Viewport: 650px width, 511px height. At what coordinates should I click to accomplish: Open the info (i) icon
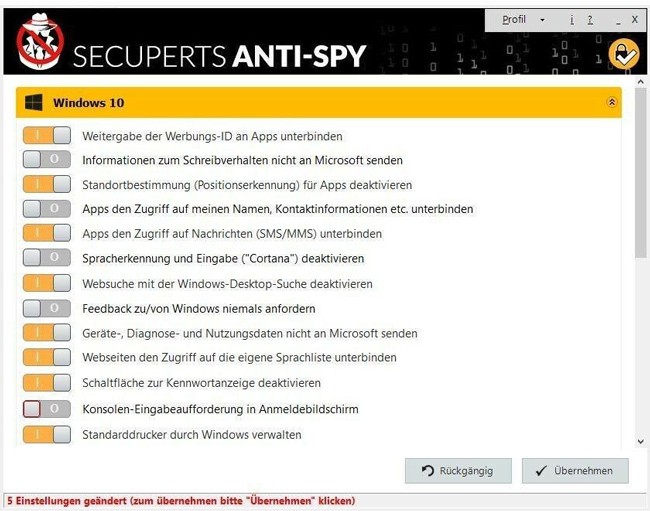572,20
